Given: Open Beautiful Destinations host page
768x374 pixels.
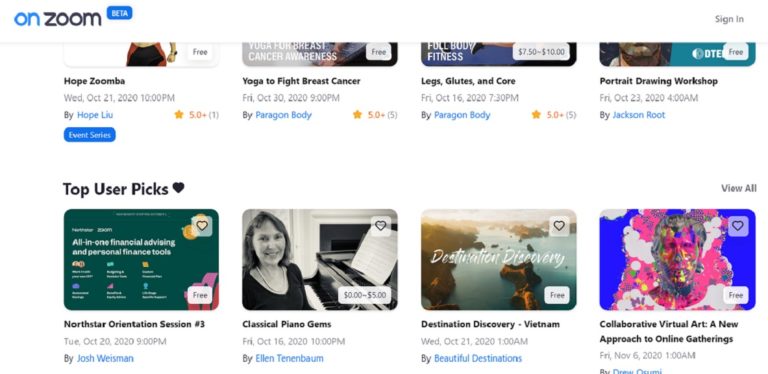Looking at the screenshot, I should pos(478,358).
